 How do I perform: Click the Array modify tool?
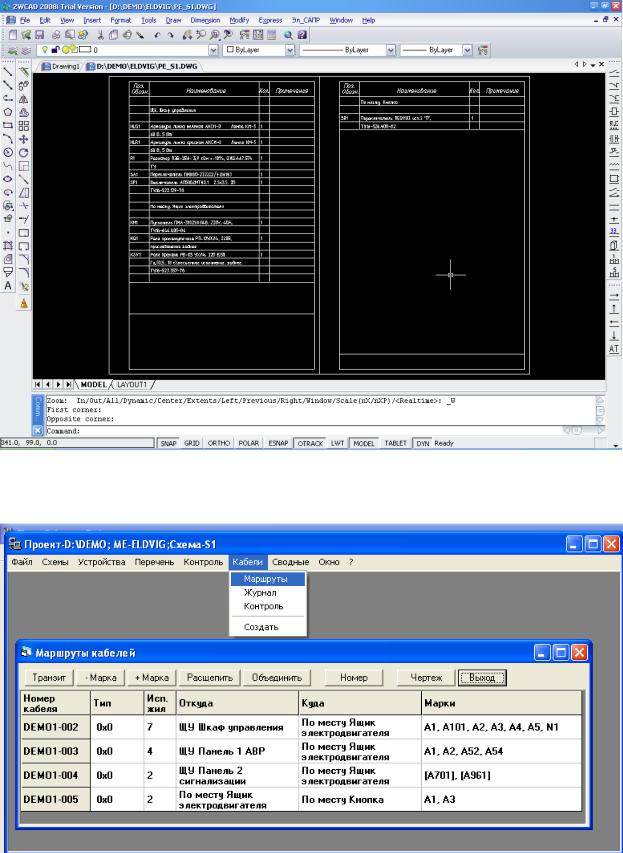tap(24, 126)
